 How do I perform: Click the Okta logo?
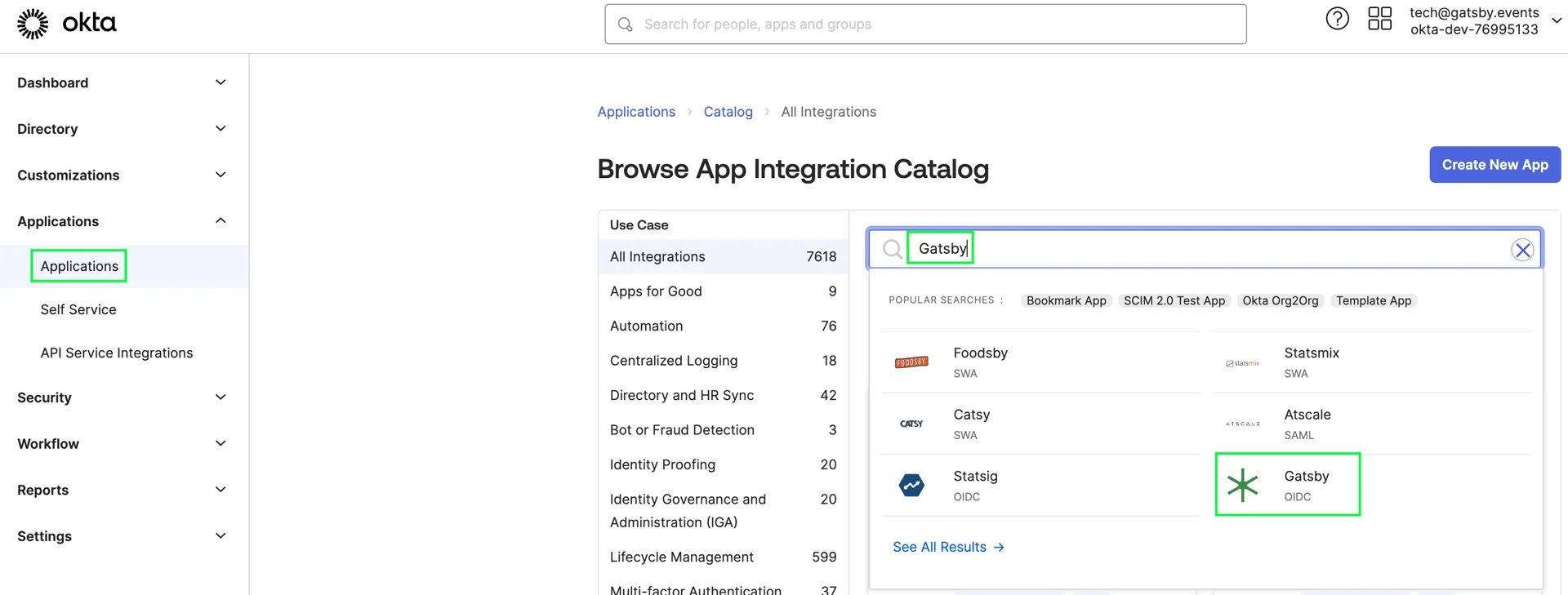click(x=67, y=24)
